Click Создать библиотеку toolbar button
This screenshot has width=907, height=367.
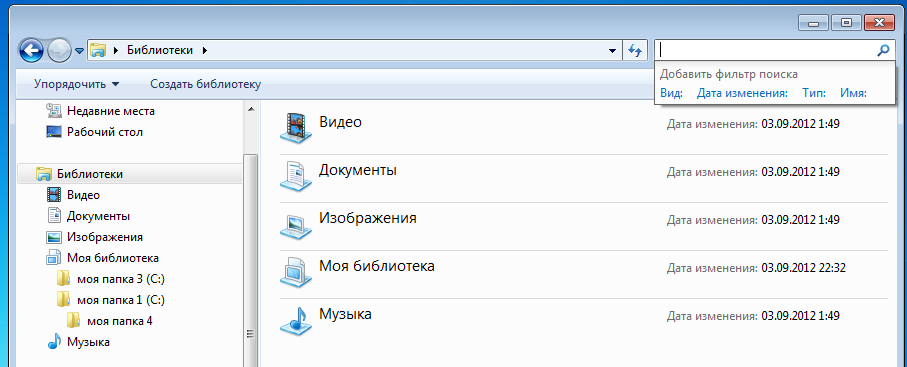pos(206,84)
